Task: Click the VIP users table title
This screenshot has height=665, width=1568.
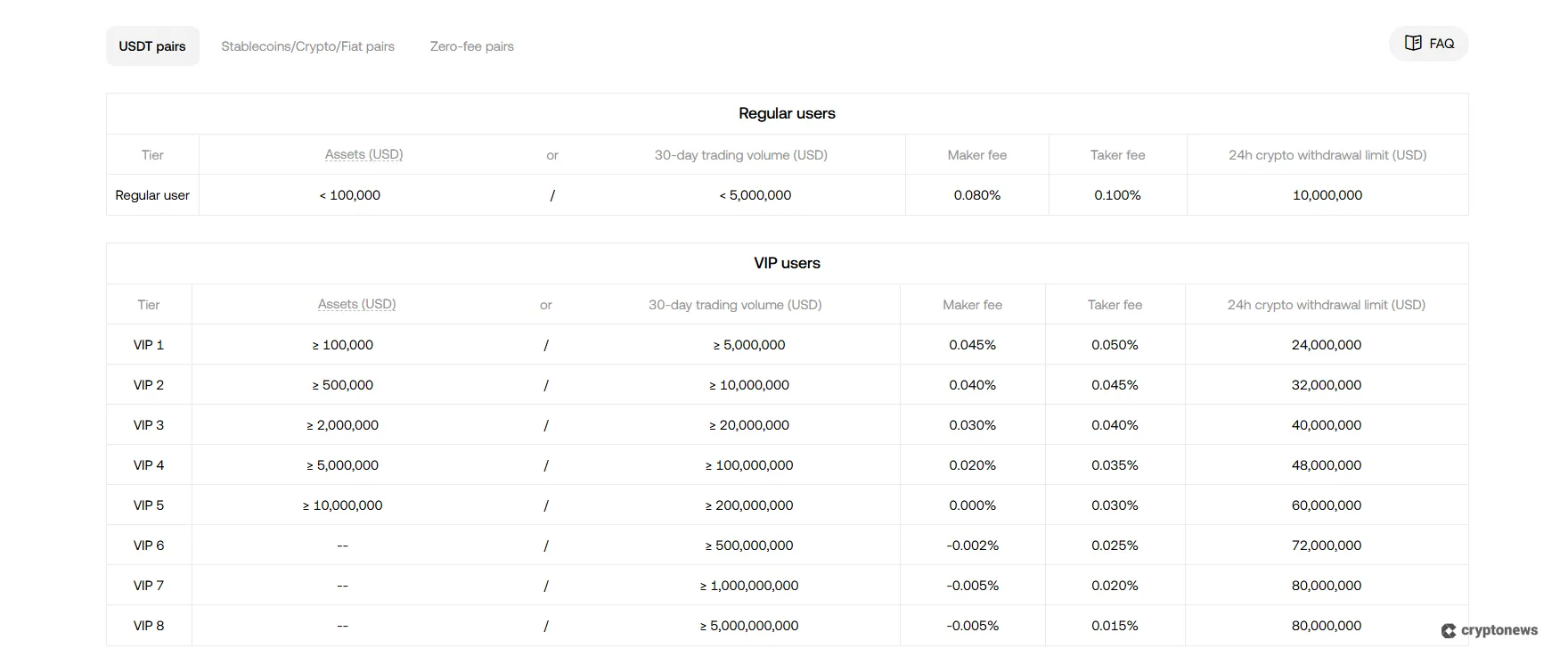Action: [787, 263]
